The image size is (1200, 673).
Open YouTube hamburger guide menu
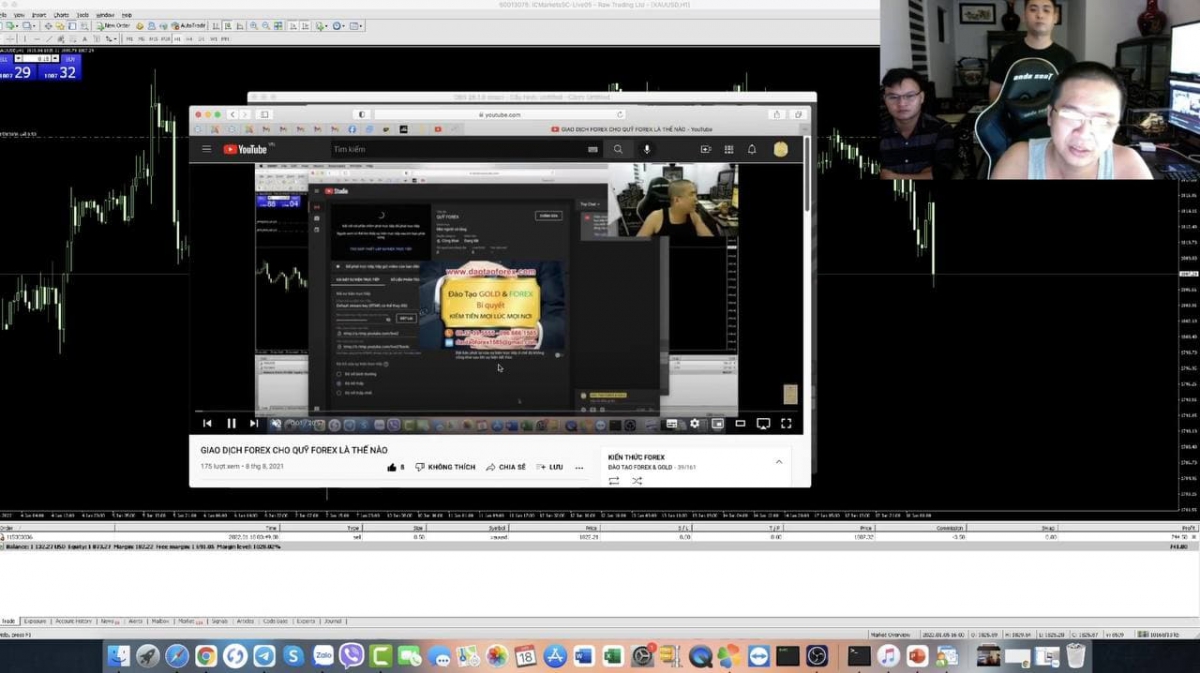[x=206, y=149]
